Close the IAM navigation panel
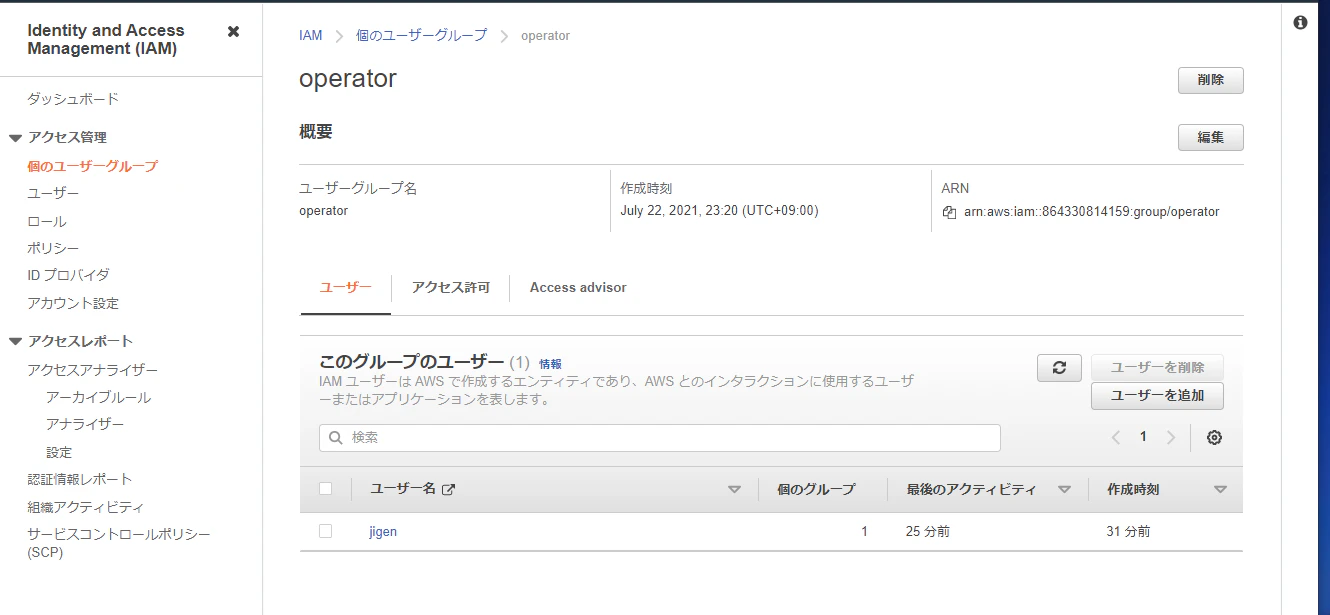 233,31
